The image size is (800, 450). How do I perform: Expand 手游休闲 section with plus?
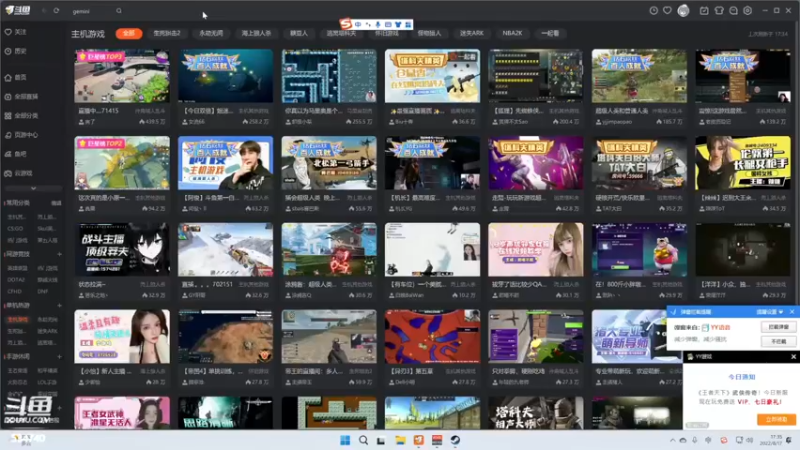click(x=59, y=357)
